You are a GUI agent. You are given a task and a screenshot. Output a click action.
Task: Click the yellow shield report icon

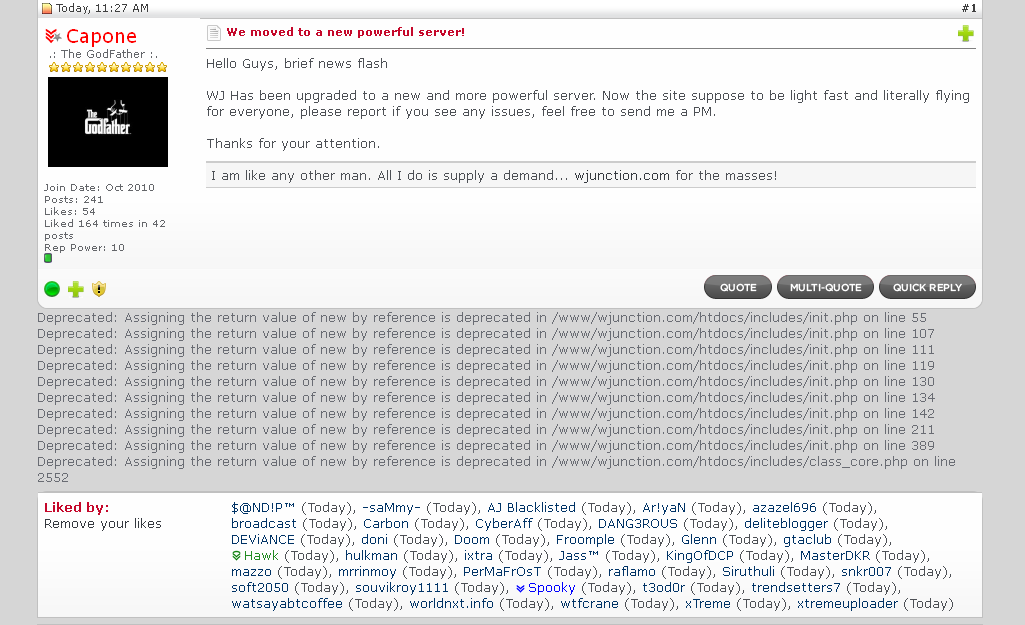[x=99, y=289]
